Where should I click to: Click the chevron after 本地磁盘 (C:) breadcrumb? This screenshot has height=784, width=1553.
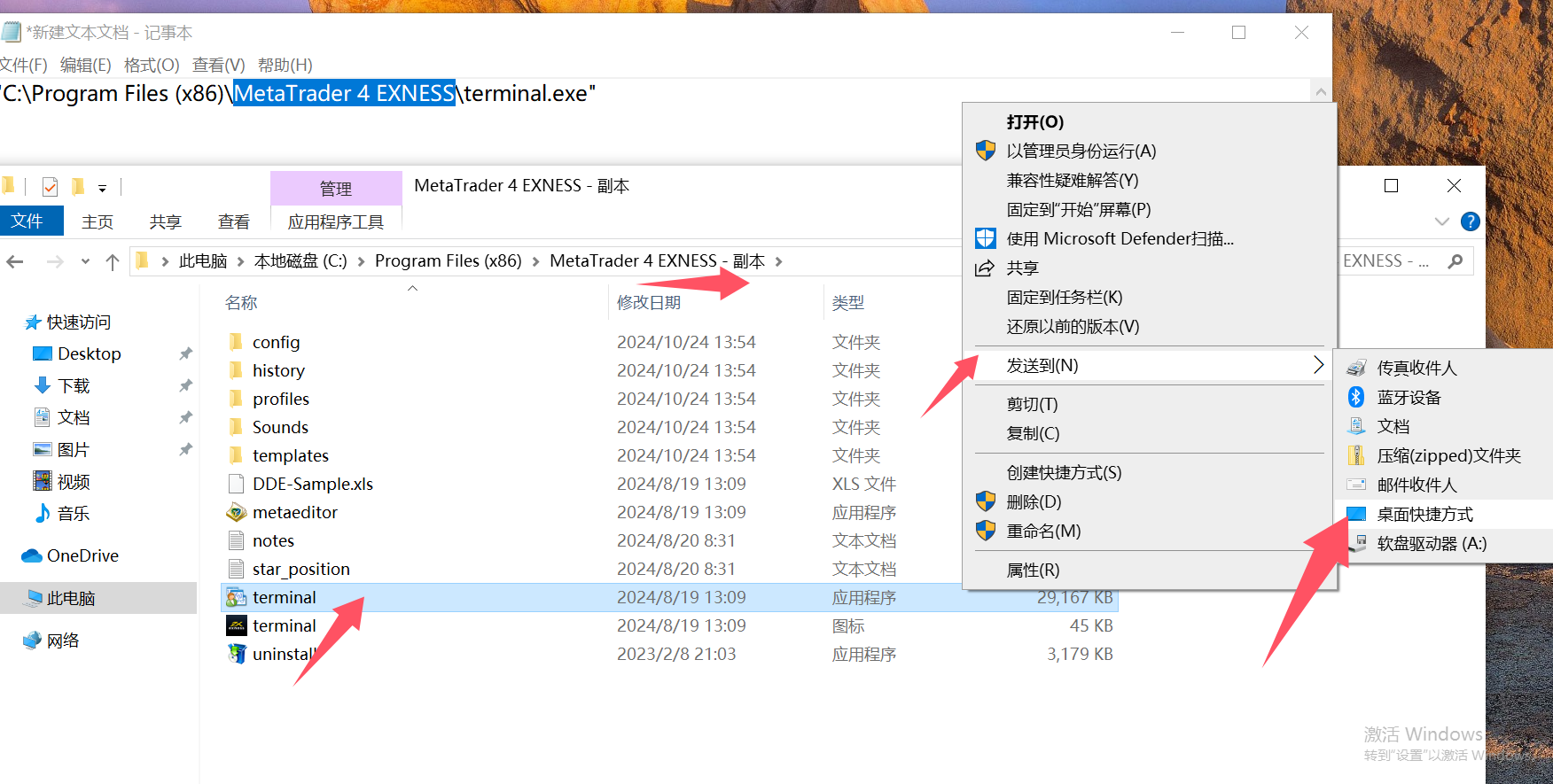(361, 261)
